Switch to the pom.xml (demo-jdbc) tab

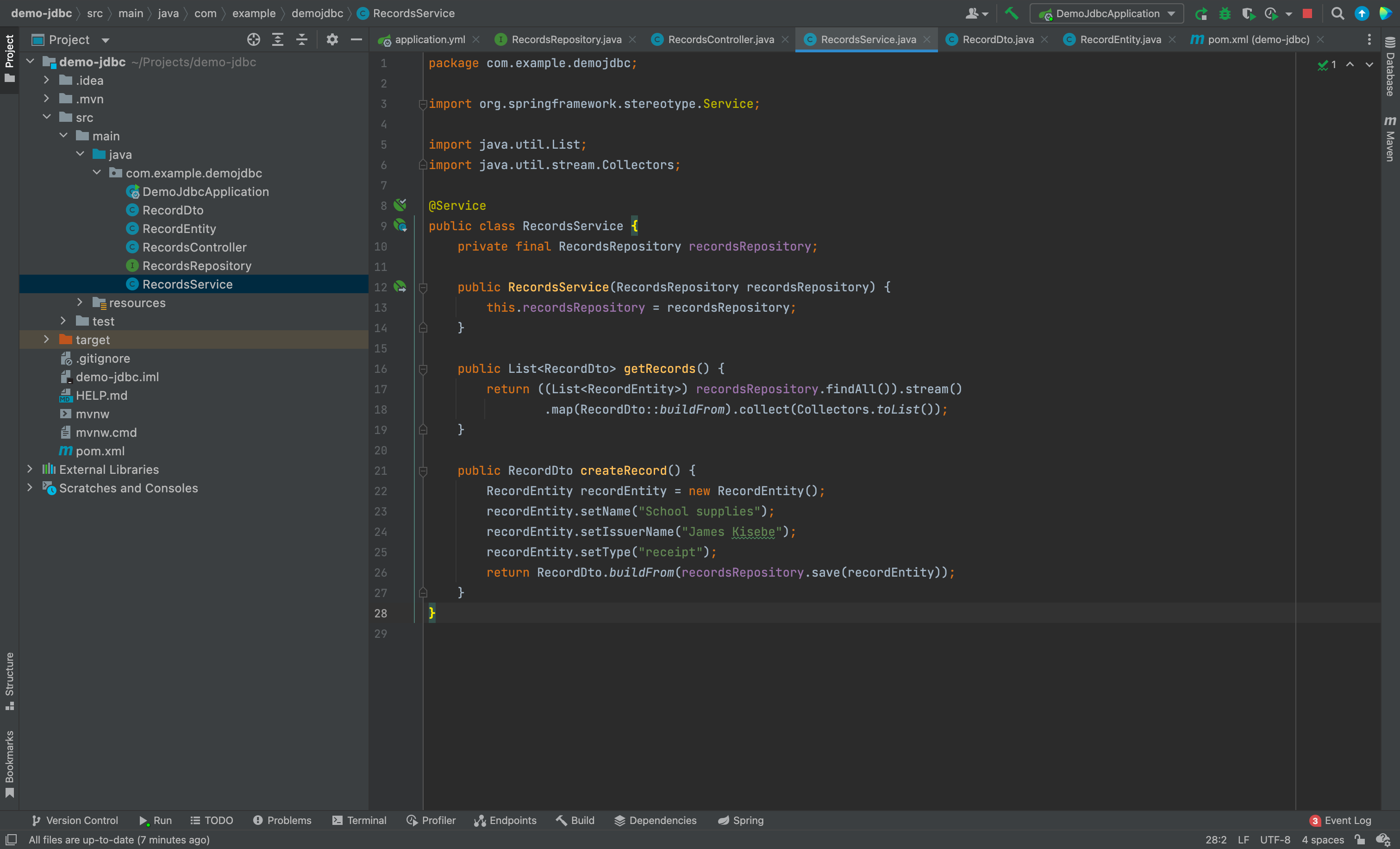point(1258,39)
